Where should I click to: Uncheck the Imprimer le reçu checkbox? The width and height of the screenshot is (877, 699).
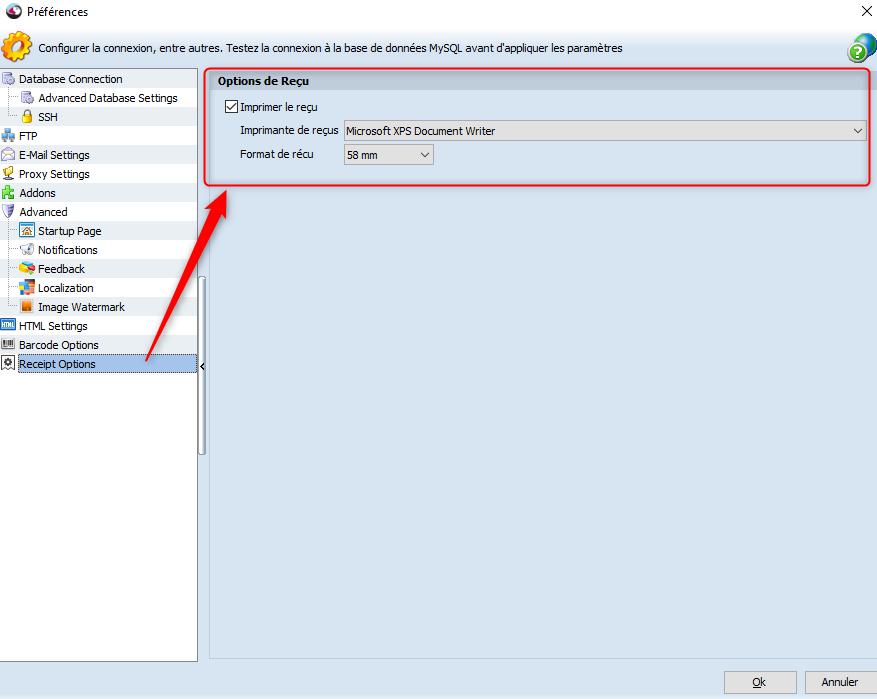[232, 107]
